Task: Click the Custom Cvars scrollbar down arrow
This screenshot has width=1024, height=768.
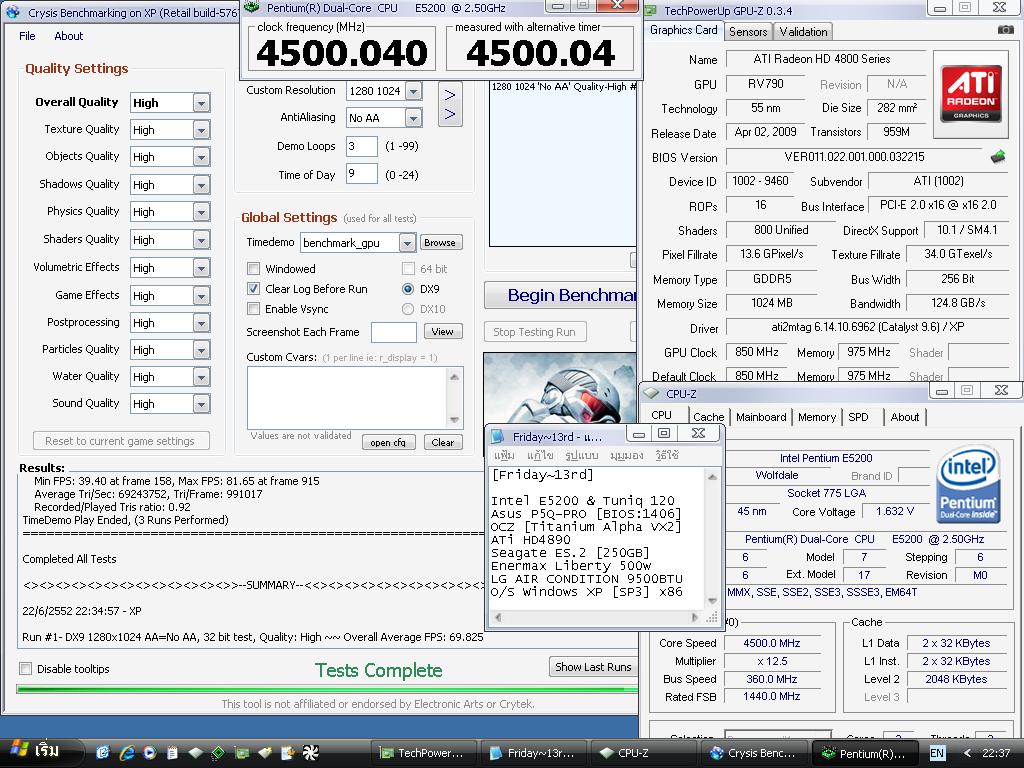Action: coord(454,420)
